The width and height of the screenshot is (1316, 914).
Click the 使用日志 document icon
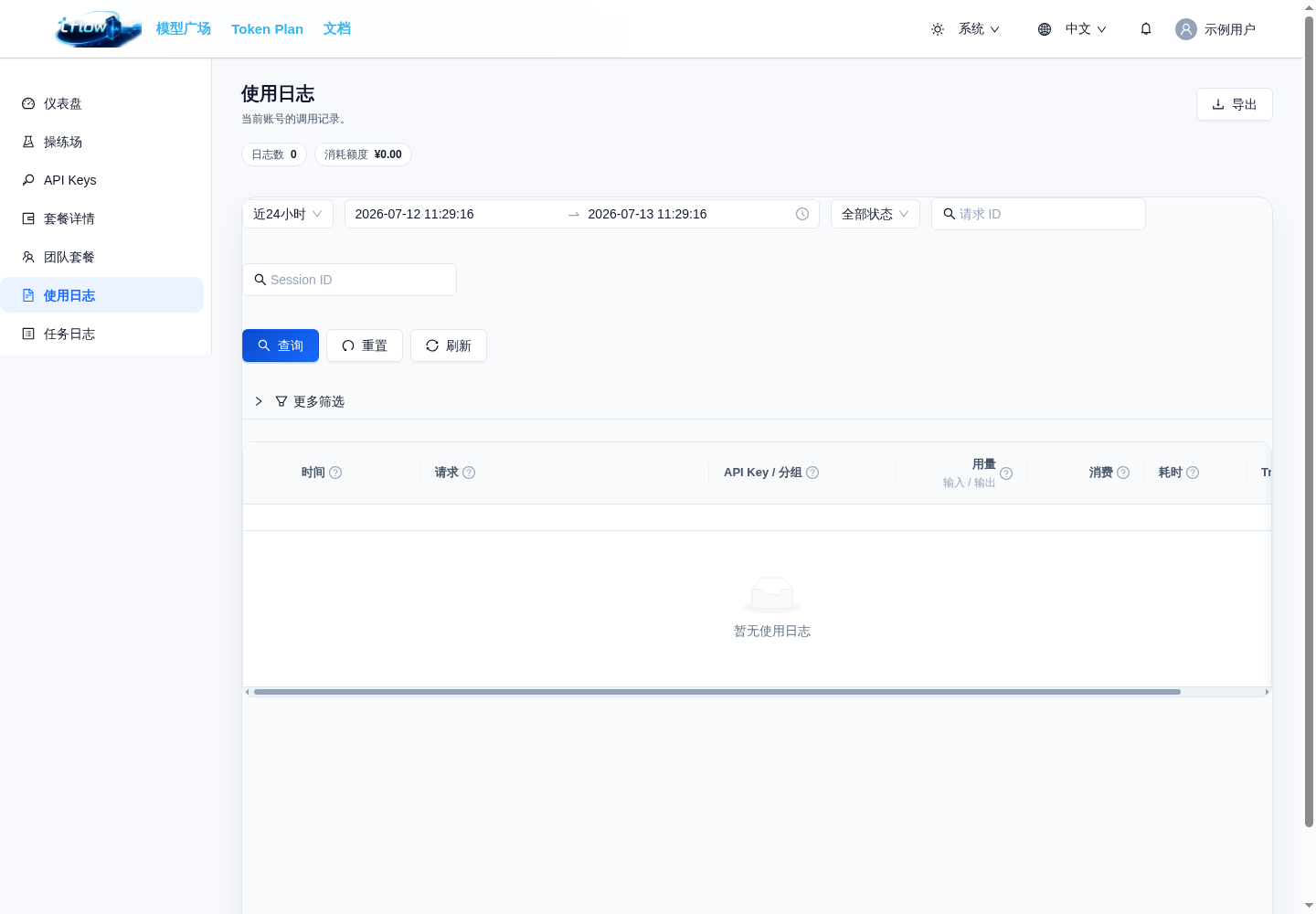point(28,295)
